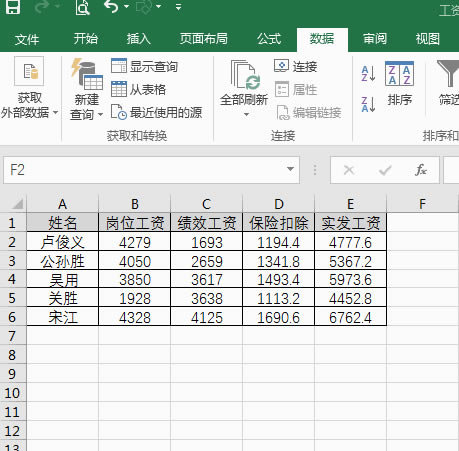Open 最近使用的源 recent sources
Screen dimensions: 459x451
pos(156,112)
